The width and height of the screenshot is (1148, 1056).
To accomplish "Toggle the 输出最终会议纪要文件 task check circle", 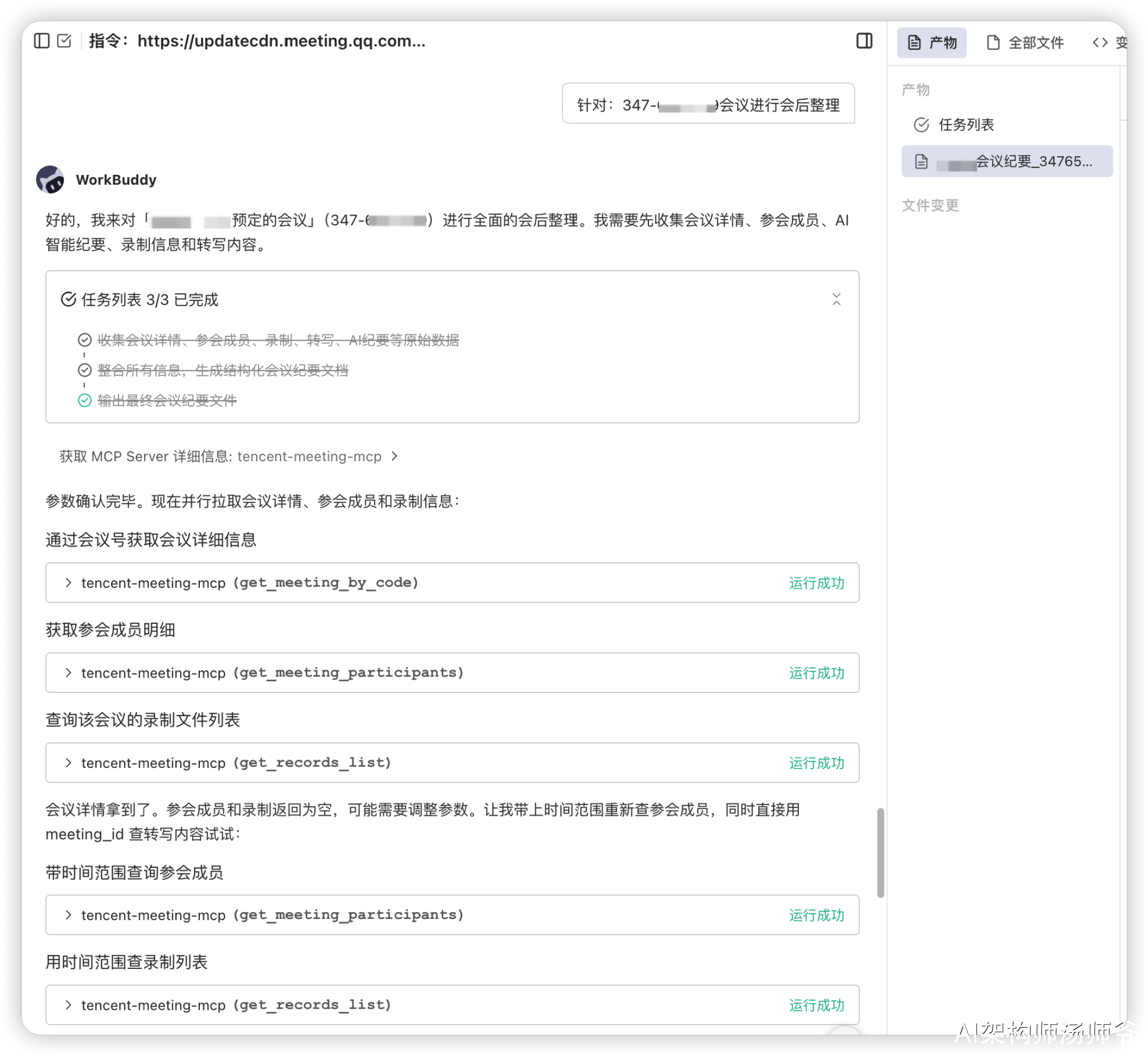I will coord(85,401).
